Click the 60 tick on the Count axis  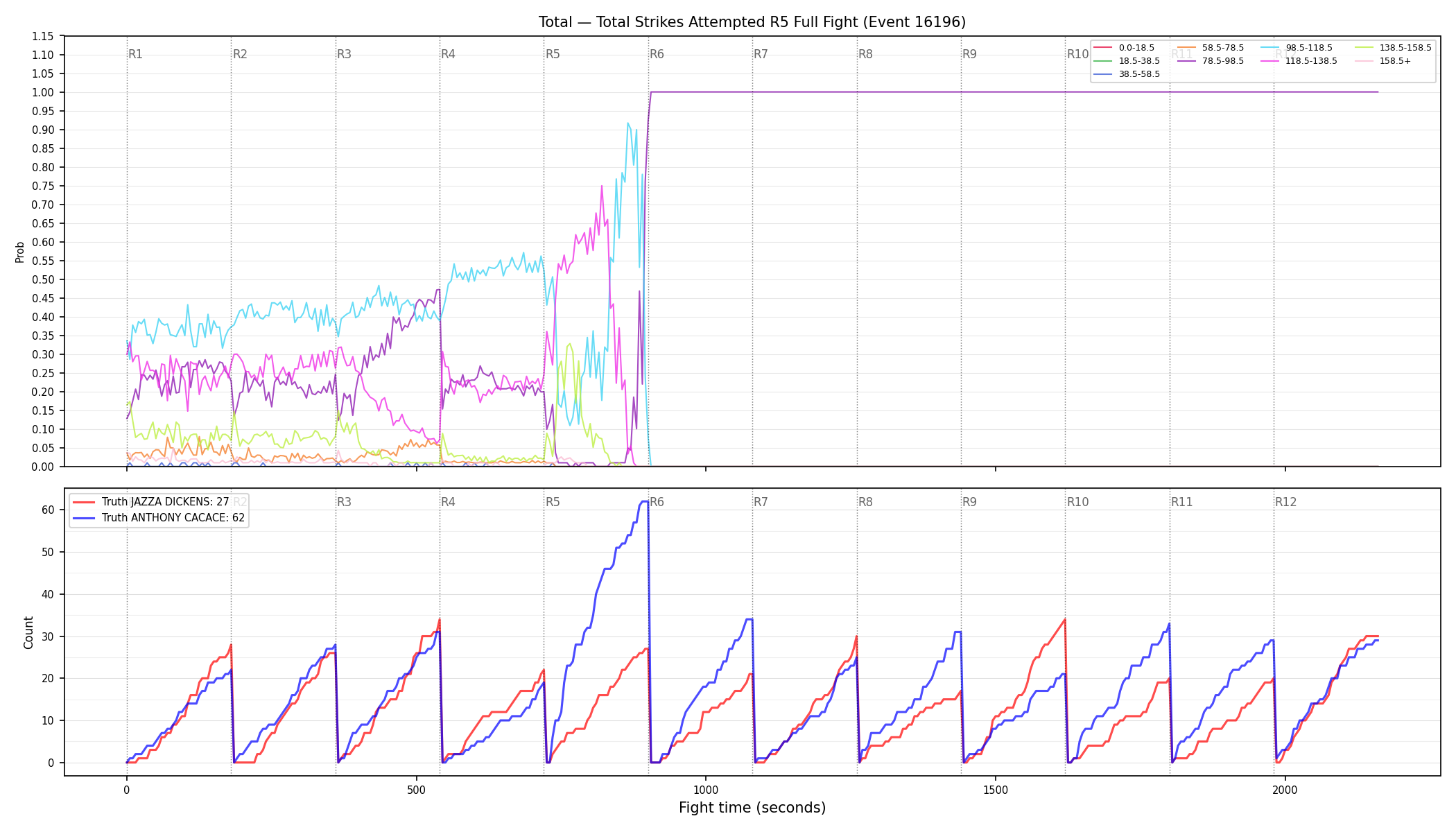point(48,510)
